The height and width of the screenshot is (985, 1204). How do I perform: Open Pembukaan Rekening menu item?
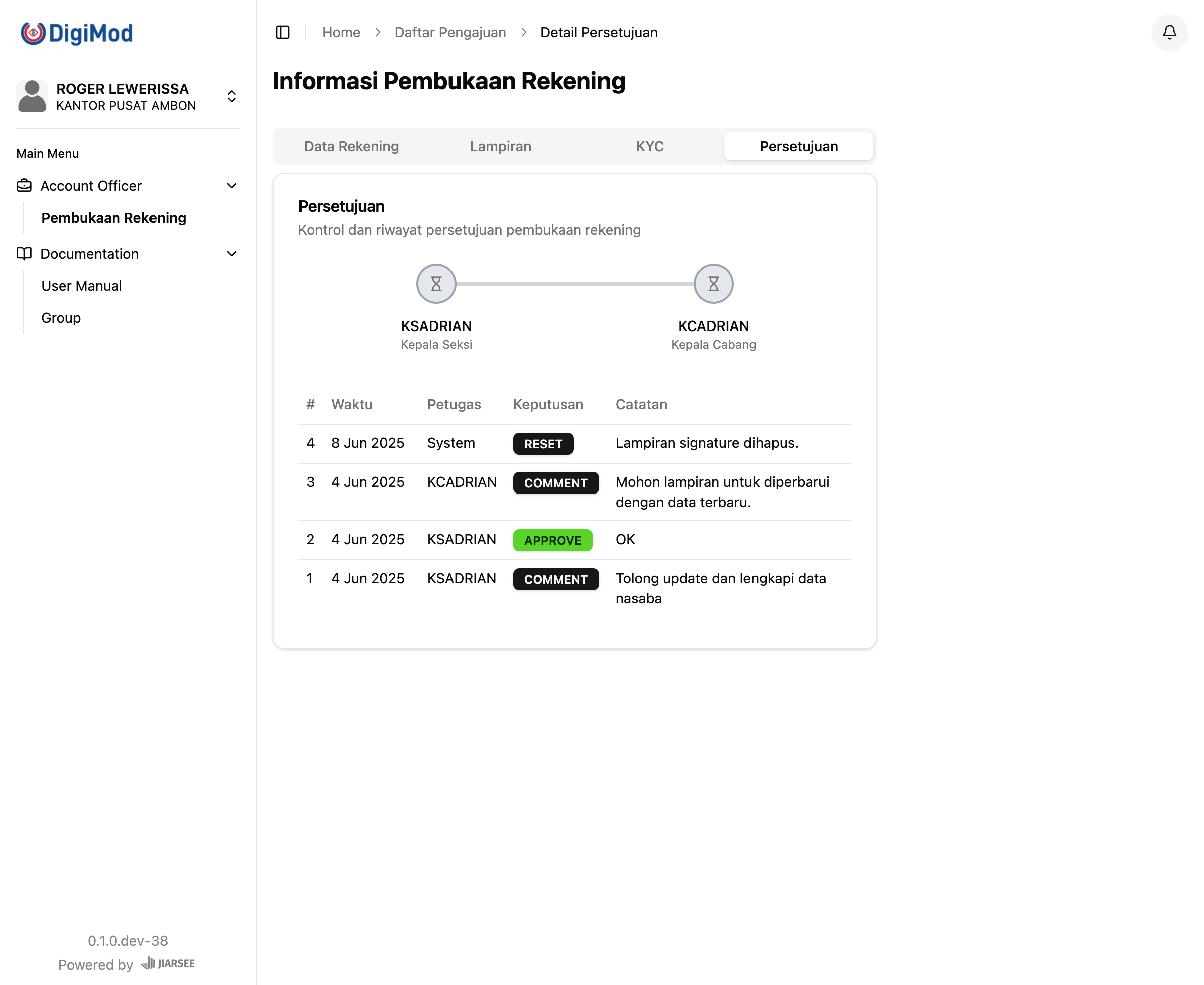click(113, 218)
